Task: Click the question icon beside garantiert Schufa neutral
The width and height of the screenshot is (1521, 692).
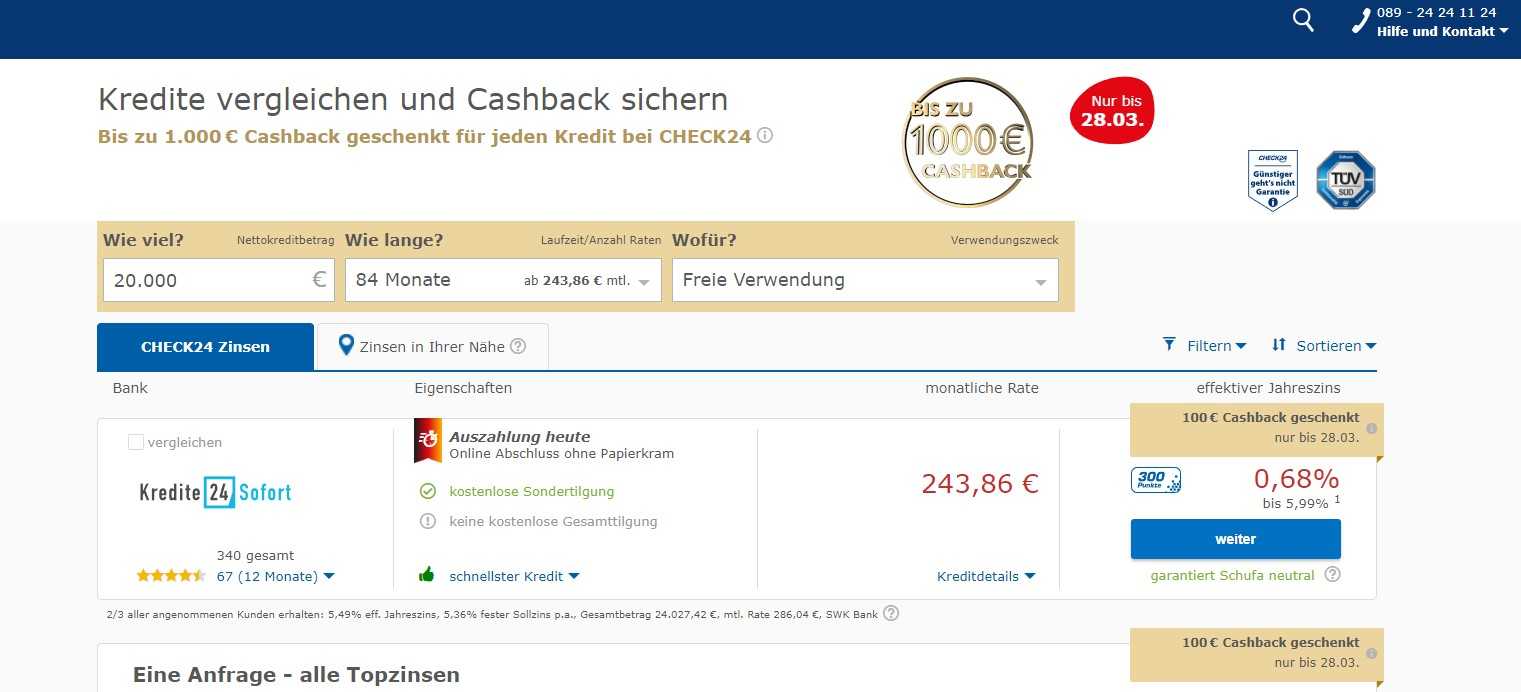Action: (1332, 574)
